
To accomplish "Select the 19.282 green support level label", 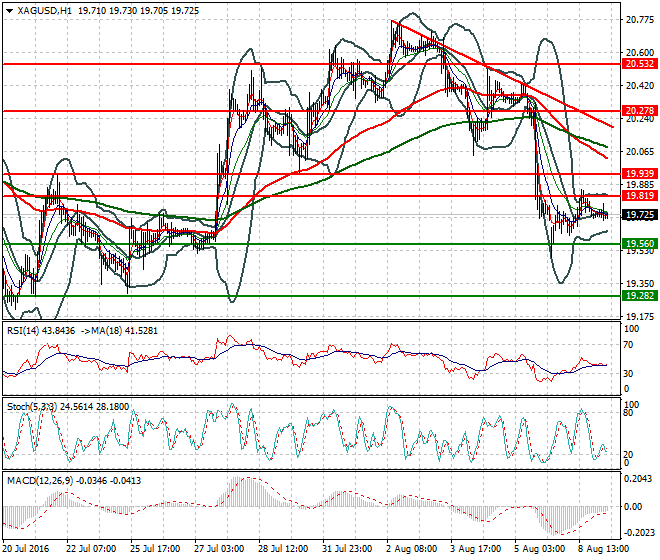I will coord(640,296).
